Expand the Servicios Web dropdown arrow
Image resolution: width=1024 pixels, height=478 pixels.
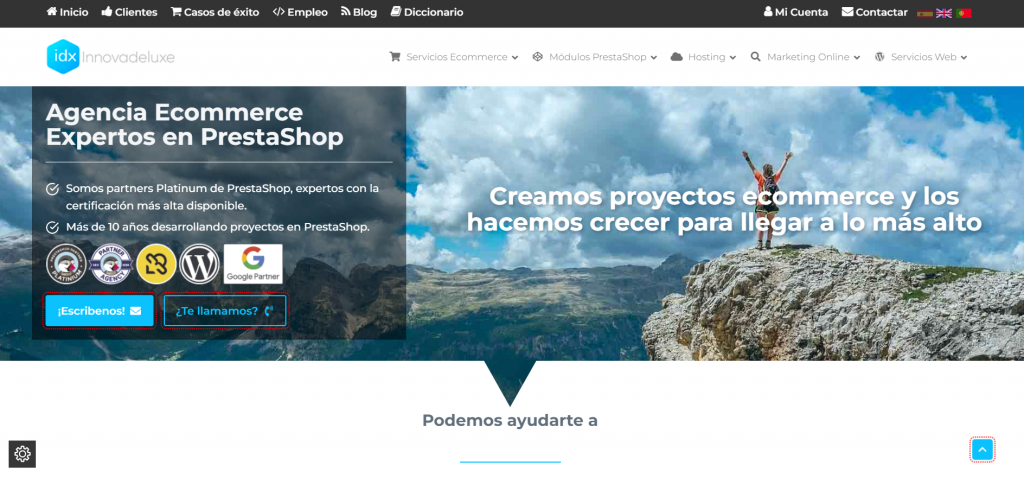[964, 57]
